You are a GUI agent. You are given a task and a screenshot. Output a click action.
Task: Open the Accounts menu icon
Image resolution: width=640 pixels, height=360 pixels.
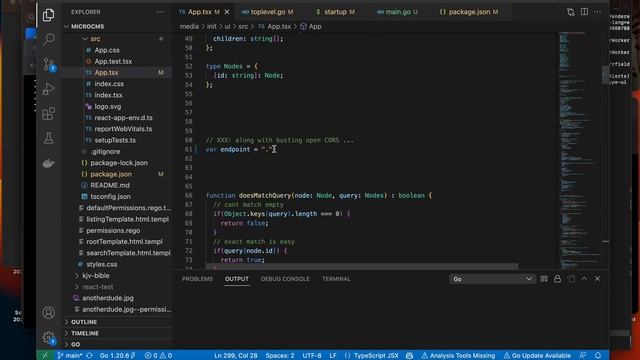coord(48,313)
